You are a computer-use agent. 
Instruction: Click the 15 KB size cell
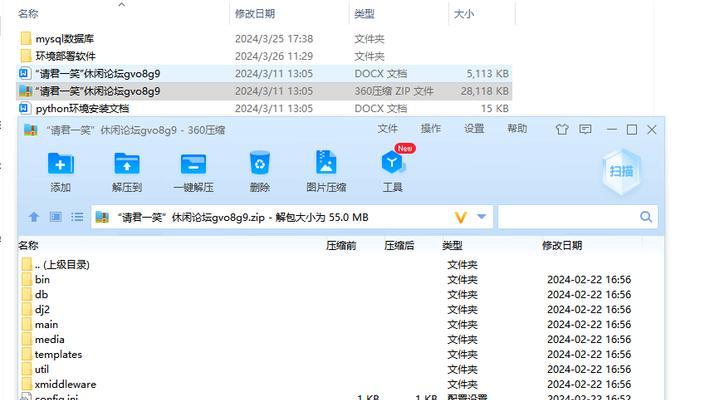pyautogui.click(x=495, y=108)
